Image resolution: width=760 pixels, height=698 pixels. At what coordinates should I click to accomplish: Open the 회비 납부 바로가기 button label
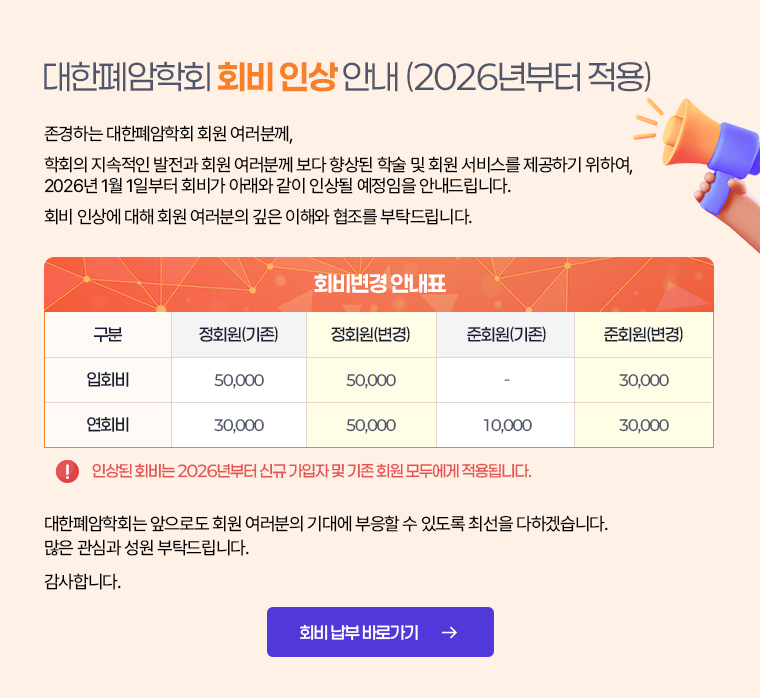click(359, 632)
